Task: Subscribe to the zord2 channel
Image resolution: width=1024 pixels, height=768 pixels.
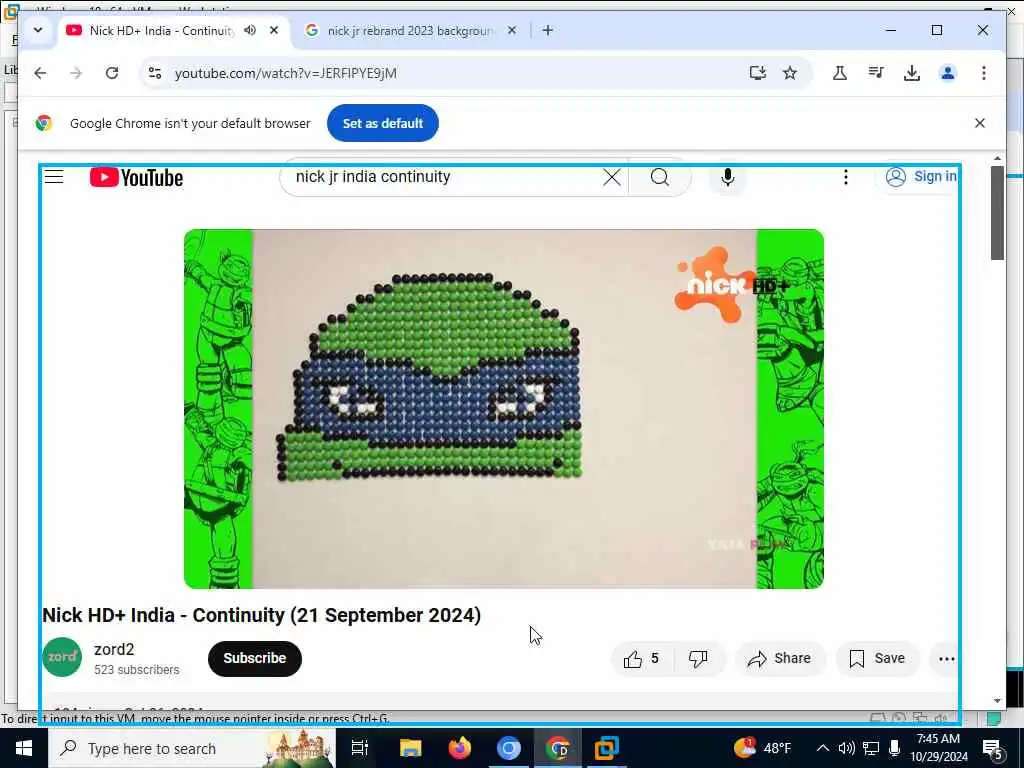Action: 255,658
